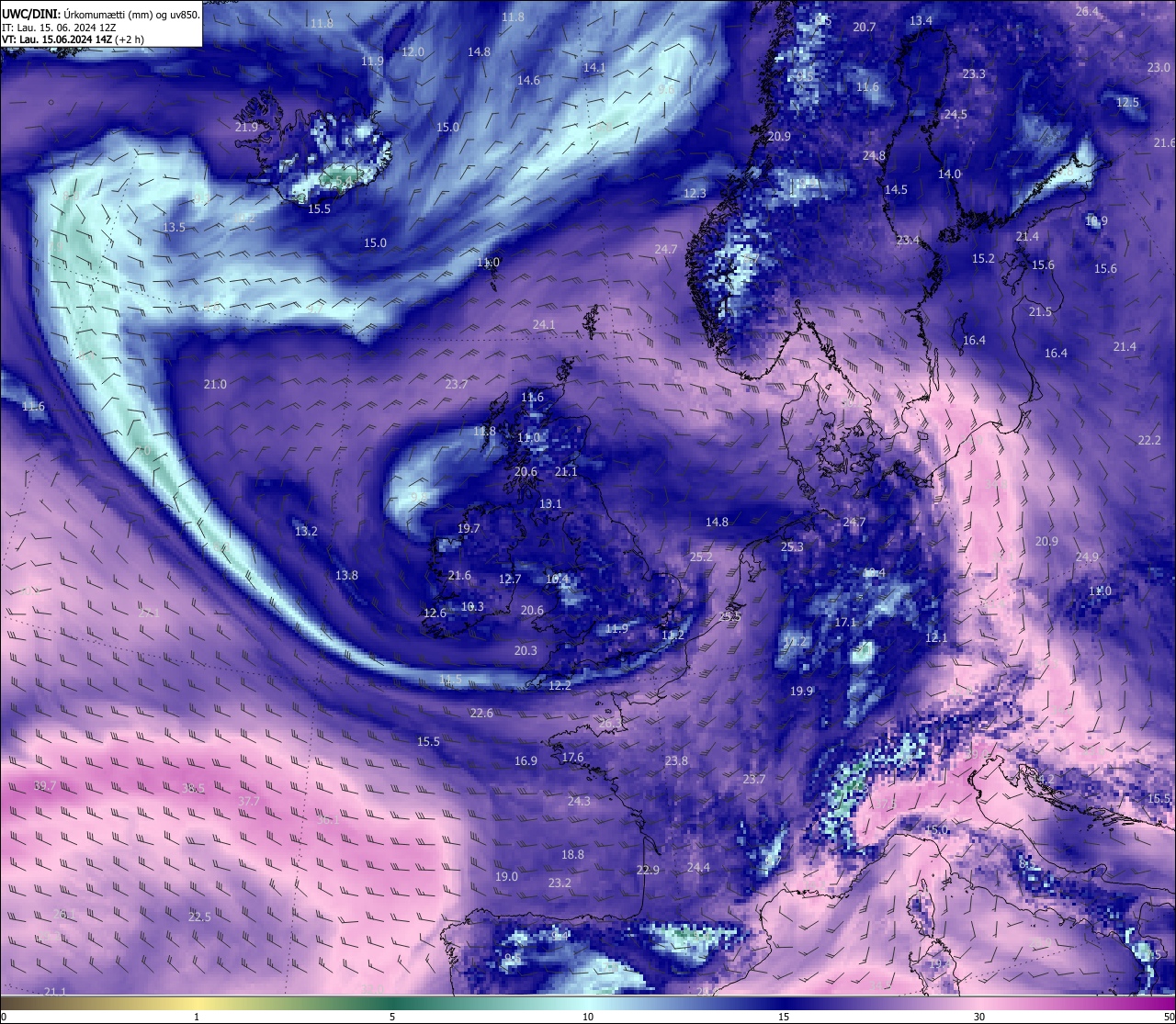Click the 21.5 value over the Baltic states

(1040, 311)
